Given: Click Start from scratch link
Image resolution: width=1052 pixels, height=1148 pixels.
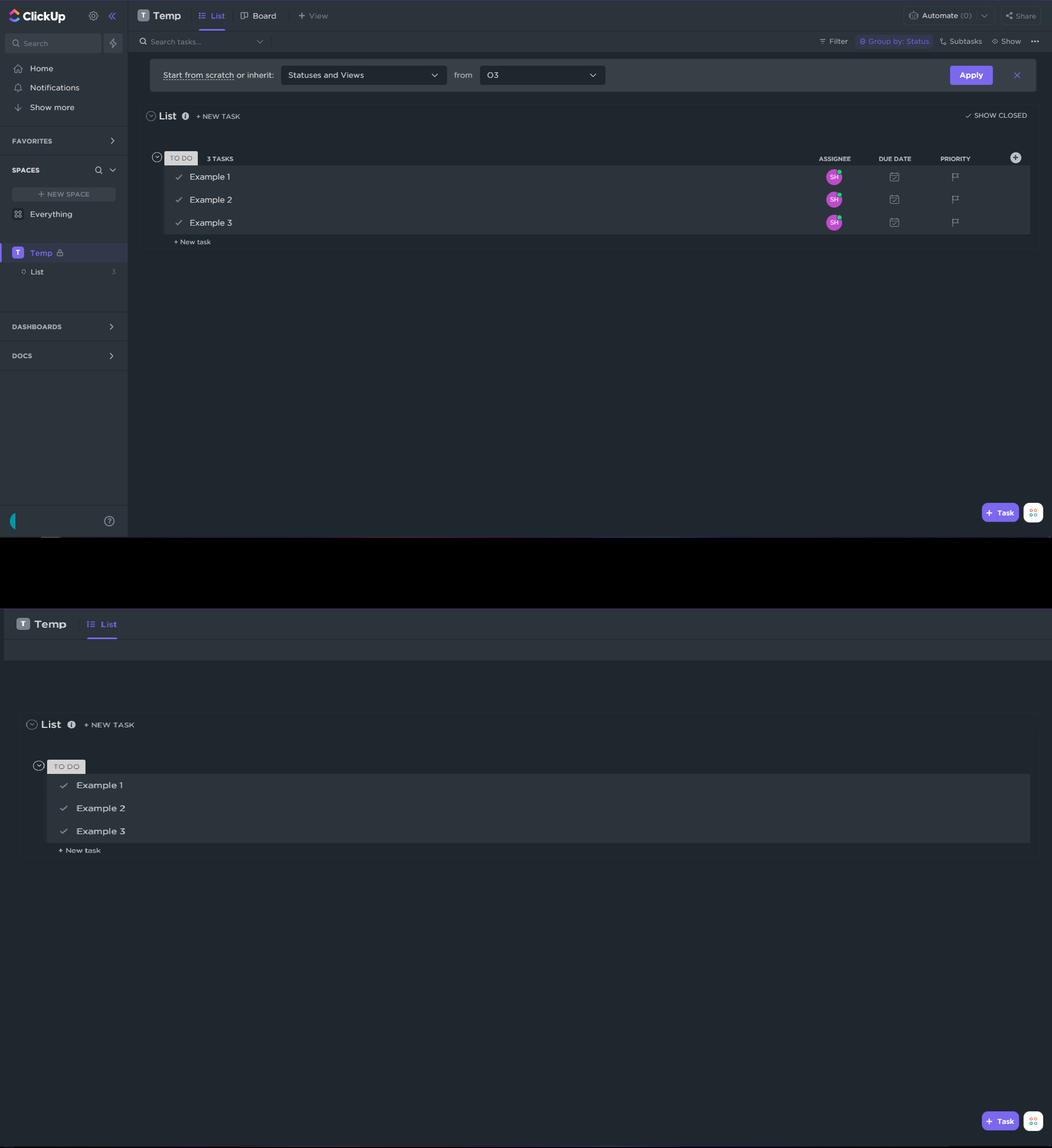Looking at the screenshot, I should [198, 75].
